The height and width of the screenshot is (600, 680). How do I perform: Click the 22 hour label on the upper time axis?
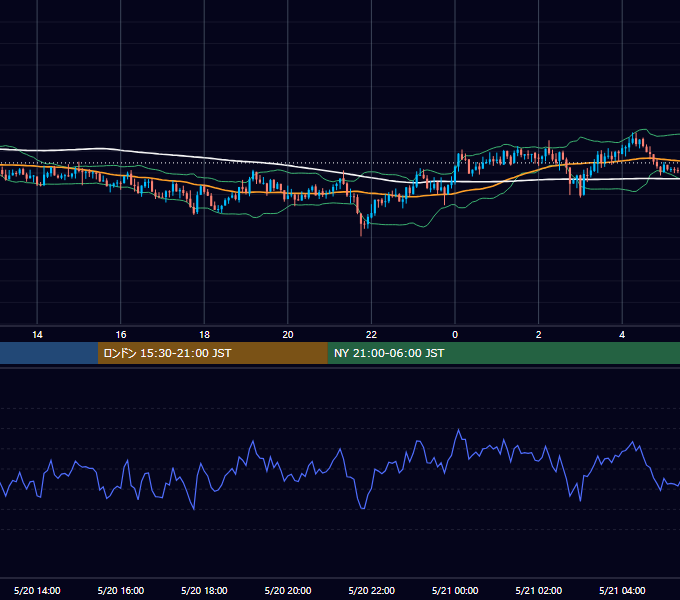[371, 335]
